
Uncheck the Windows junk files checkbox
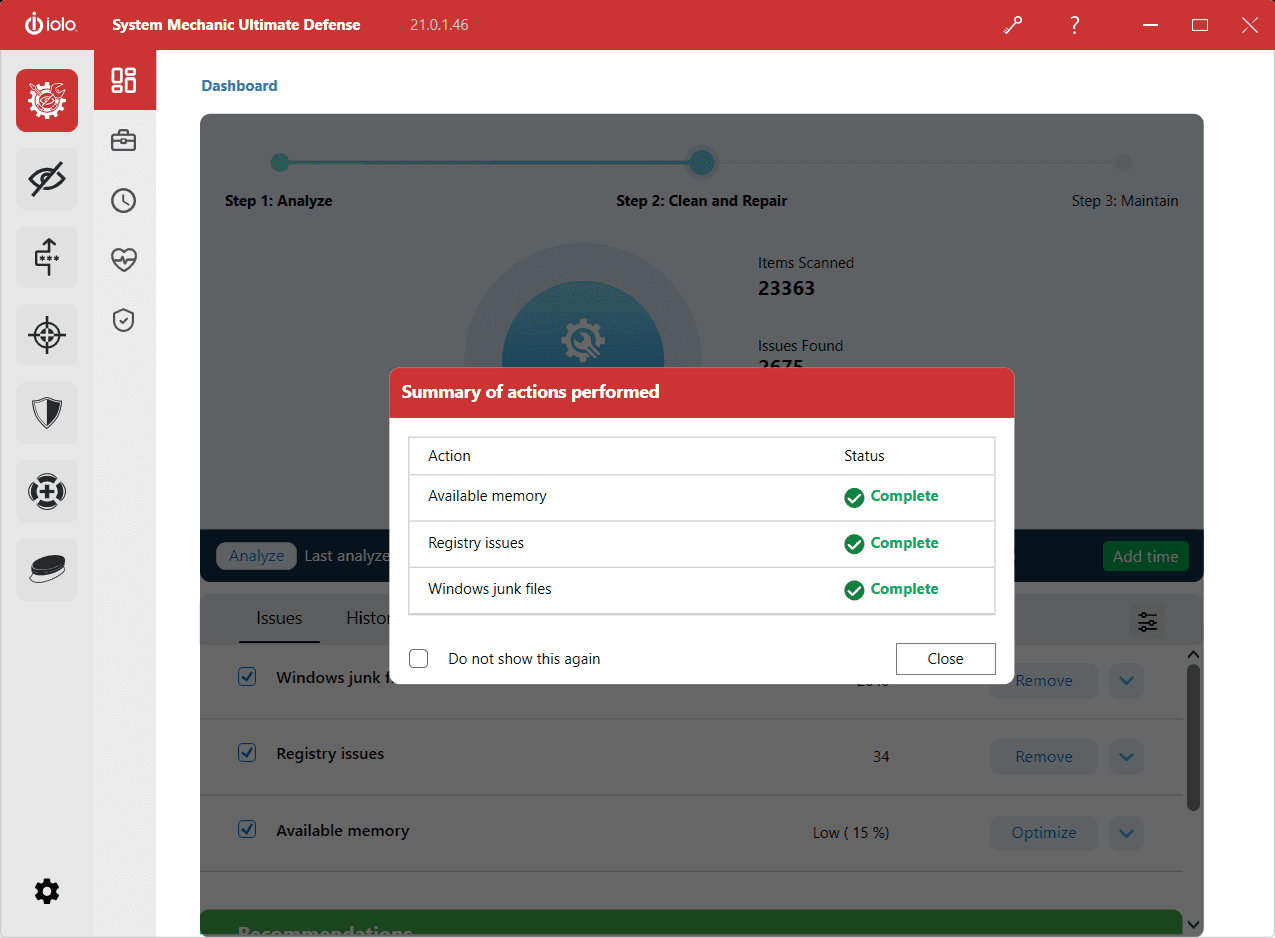pyautogui.click(x=247, y=677)
